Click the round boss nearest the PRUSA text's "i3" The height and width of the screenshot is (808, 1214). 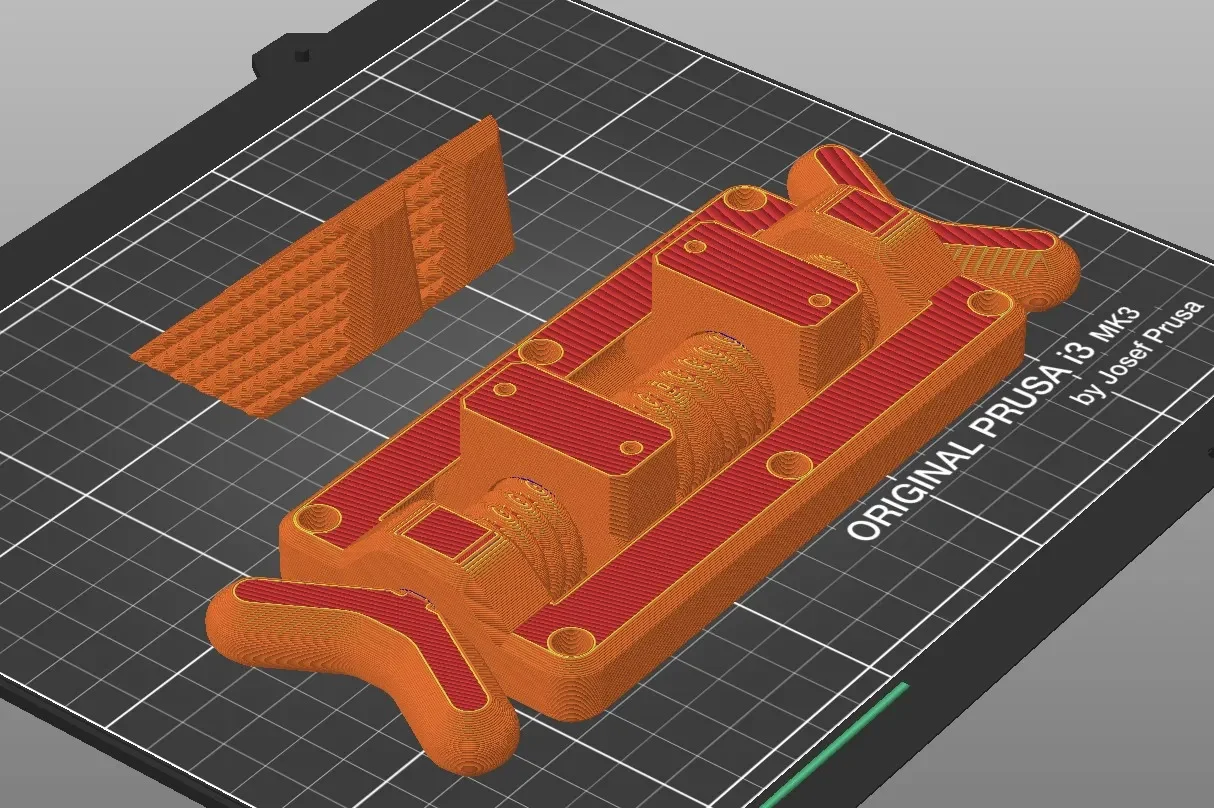click(996, 303)
